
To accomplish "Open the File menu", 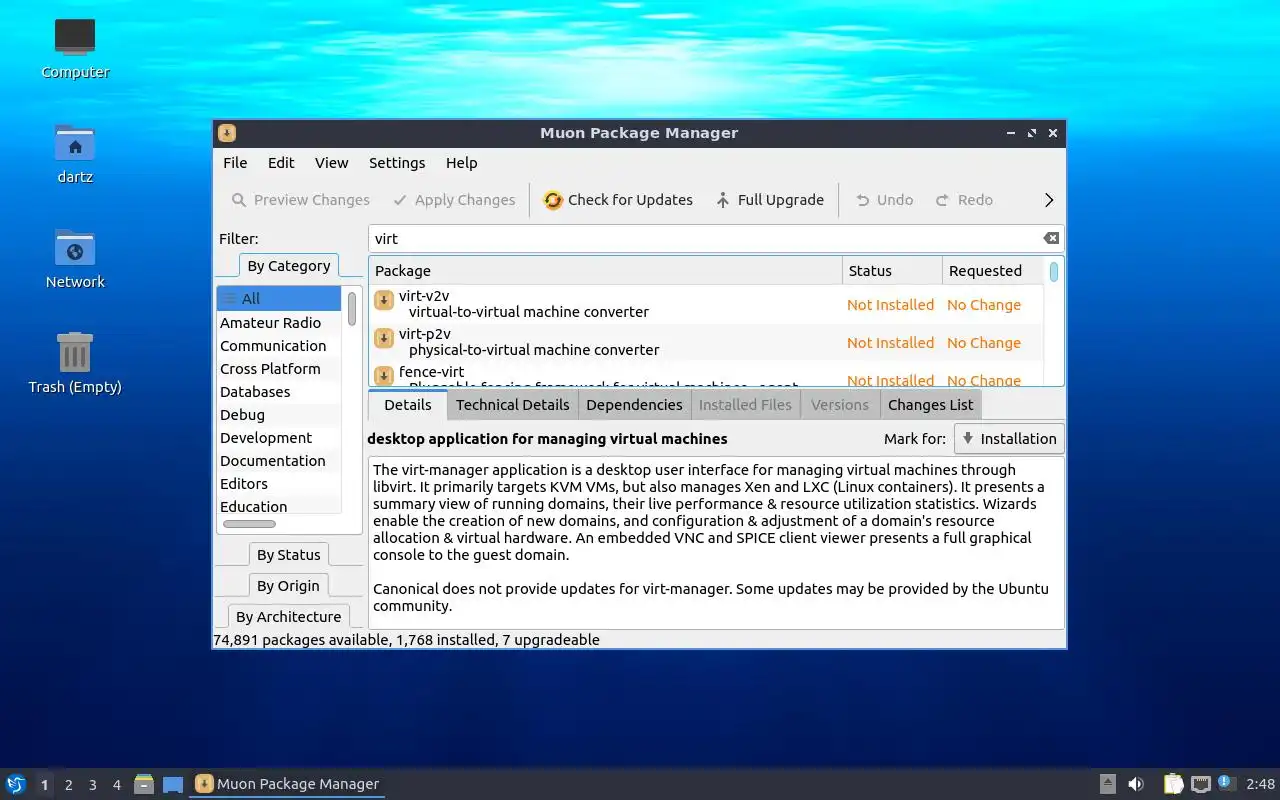I will coord(235,163).
